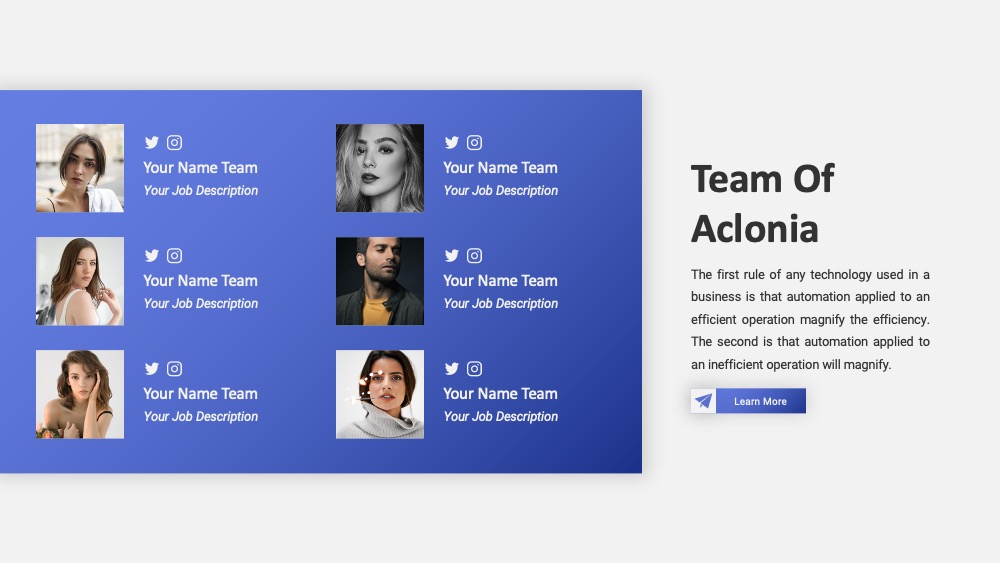Click Instagram icon beside bearded man in yellow shirt
The image size is (1000, 563).
coord(474,256)
